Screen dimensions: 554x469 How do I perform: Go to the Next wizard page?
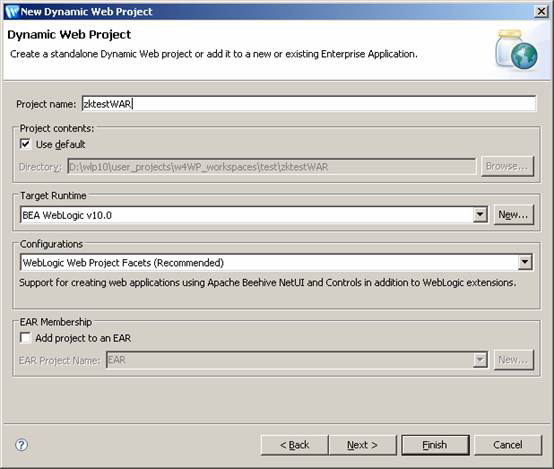tap(363, 445)
